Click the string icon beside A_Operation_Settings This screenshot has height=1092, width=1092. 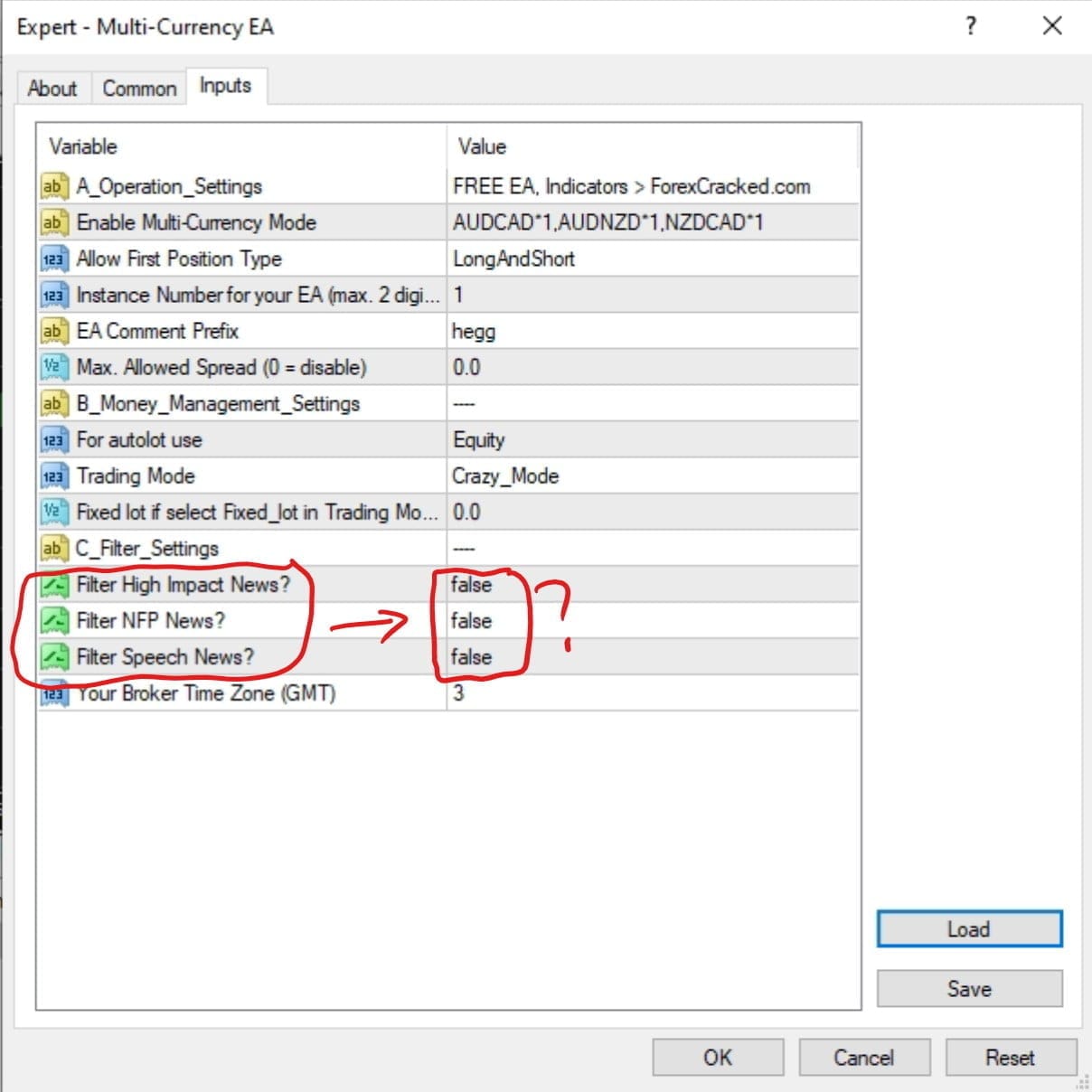click(x=54, y=186)
